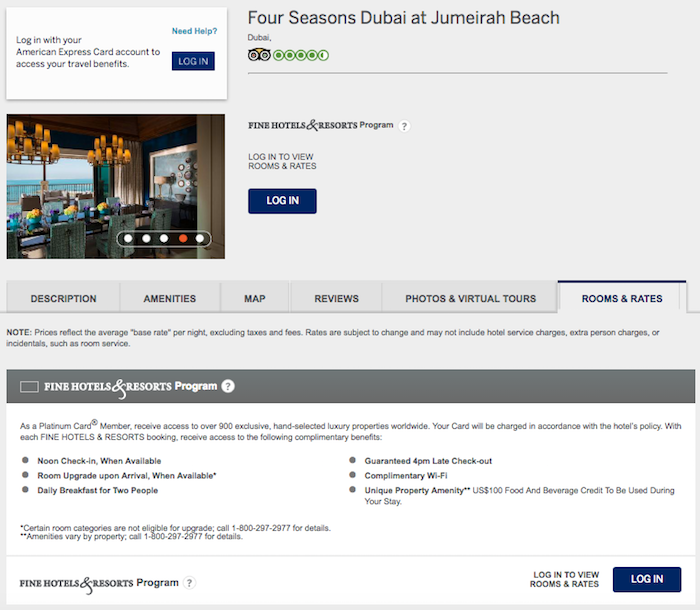Click large LOG IN button under rooms & rates
This screenshot has width=700, height=610.
pyautogui.click(x=283, y=201)
